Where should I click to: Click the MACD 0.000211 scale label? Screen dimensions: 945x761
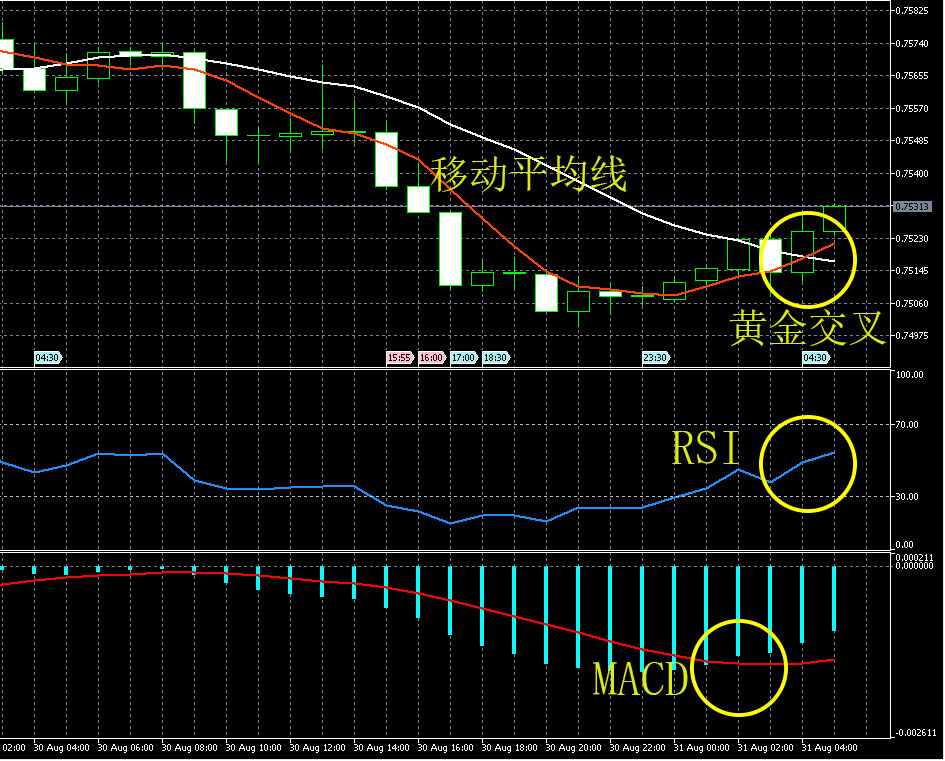coord(914,558)
